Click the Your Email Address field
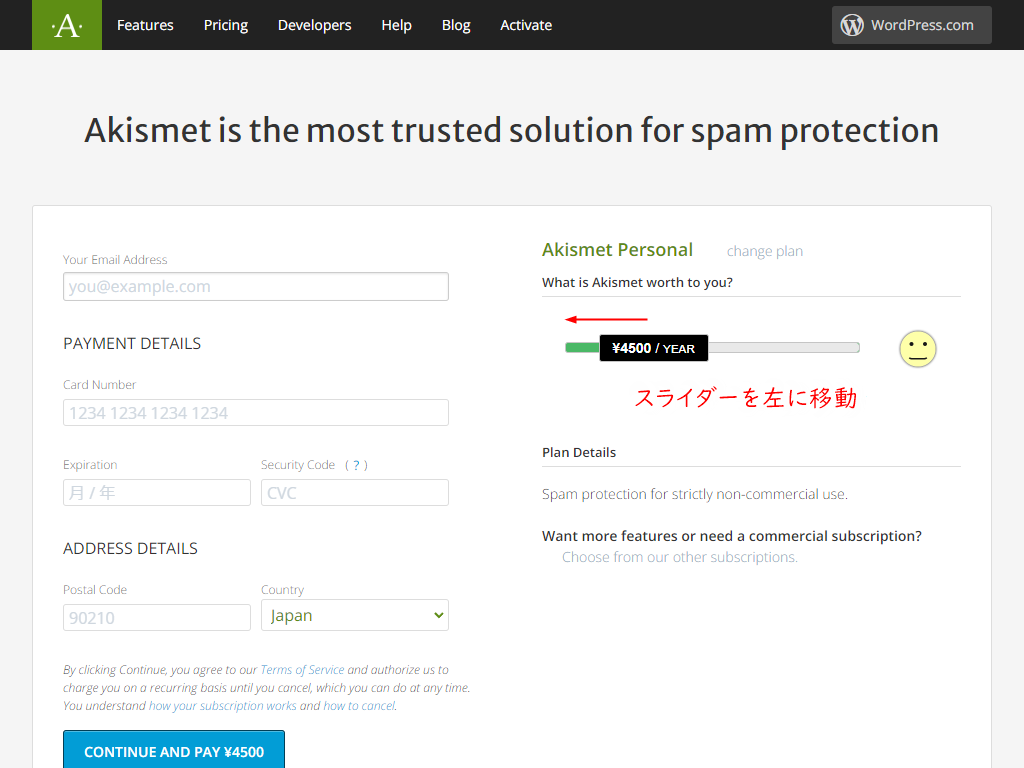This screenshot has width=1024, height=768. [x=255, y=287]
